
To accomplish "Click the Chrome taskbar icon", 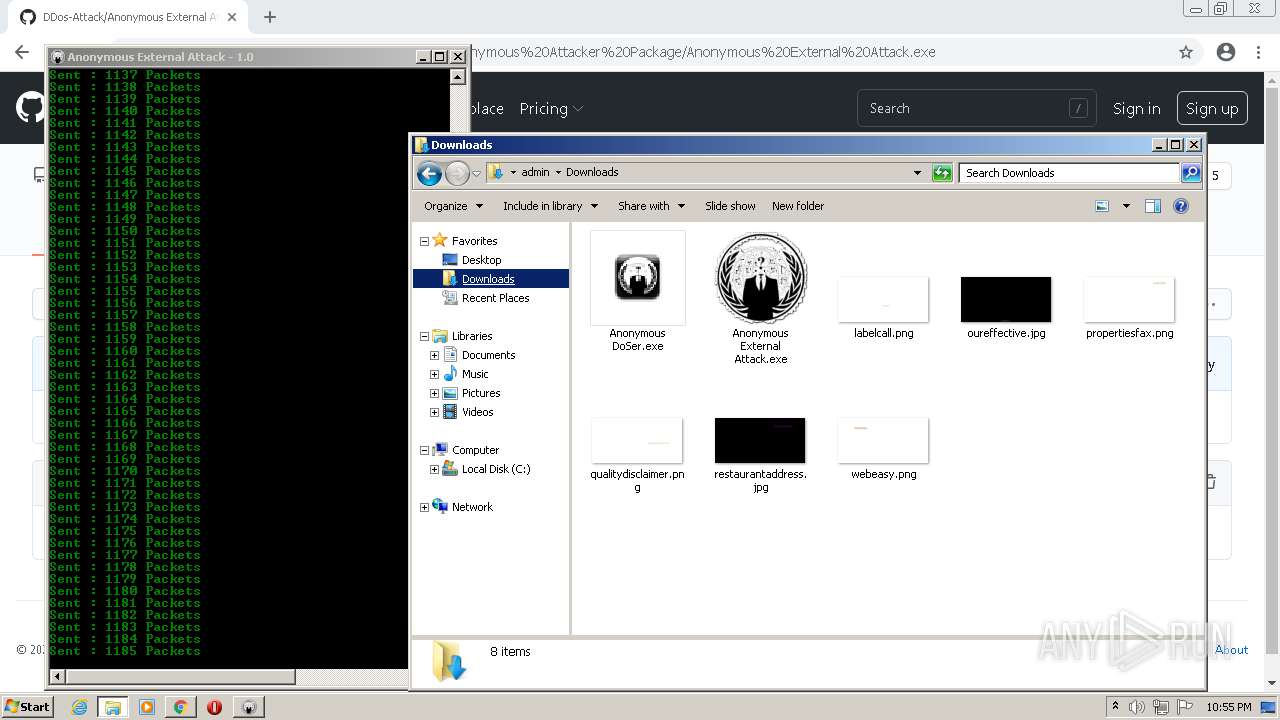I will click(x=180, y=707).
